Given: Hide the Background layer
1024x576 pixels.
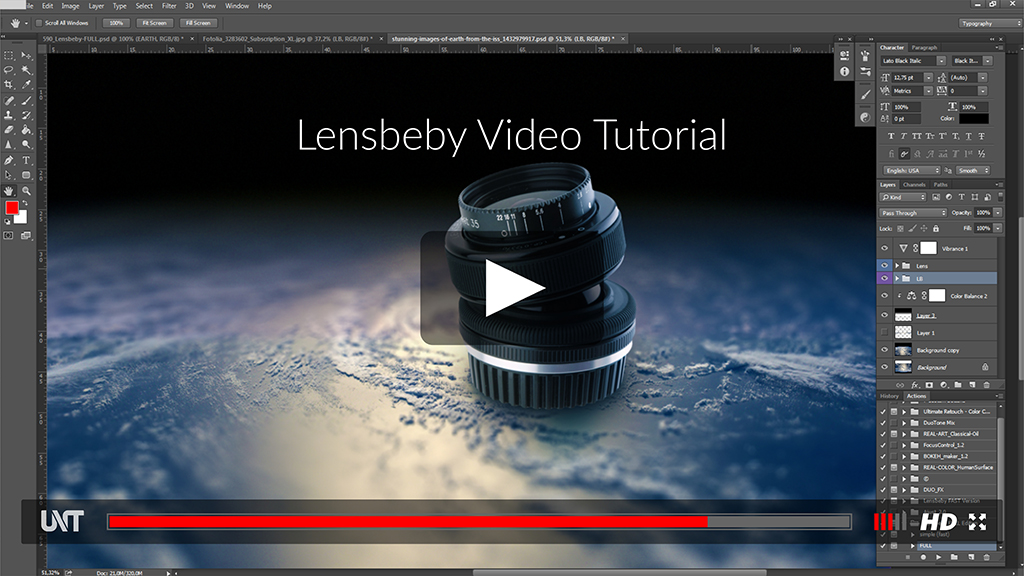Looking at the screenshot, I should click(x=885, y=367).
